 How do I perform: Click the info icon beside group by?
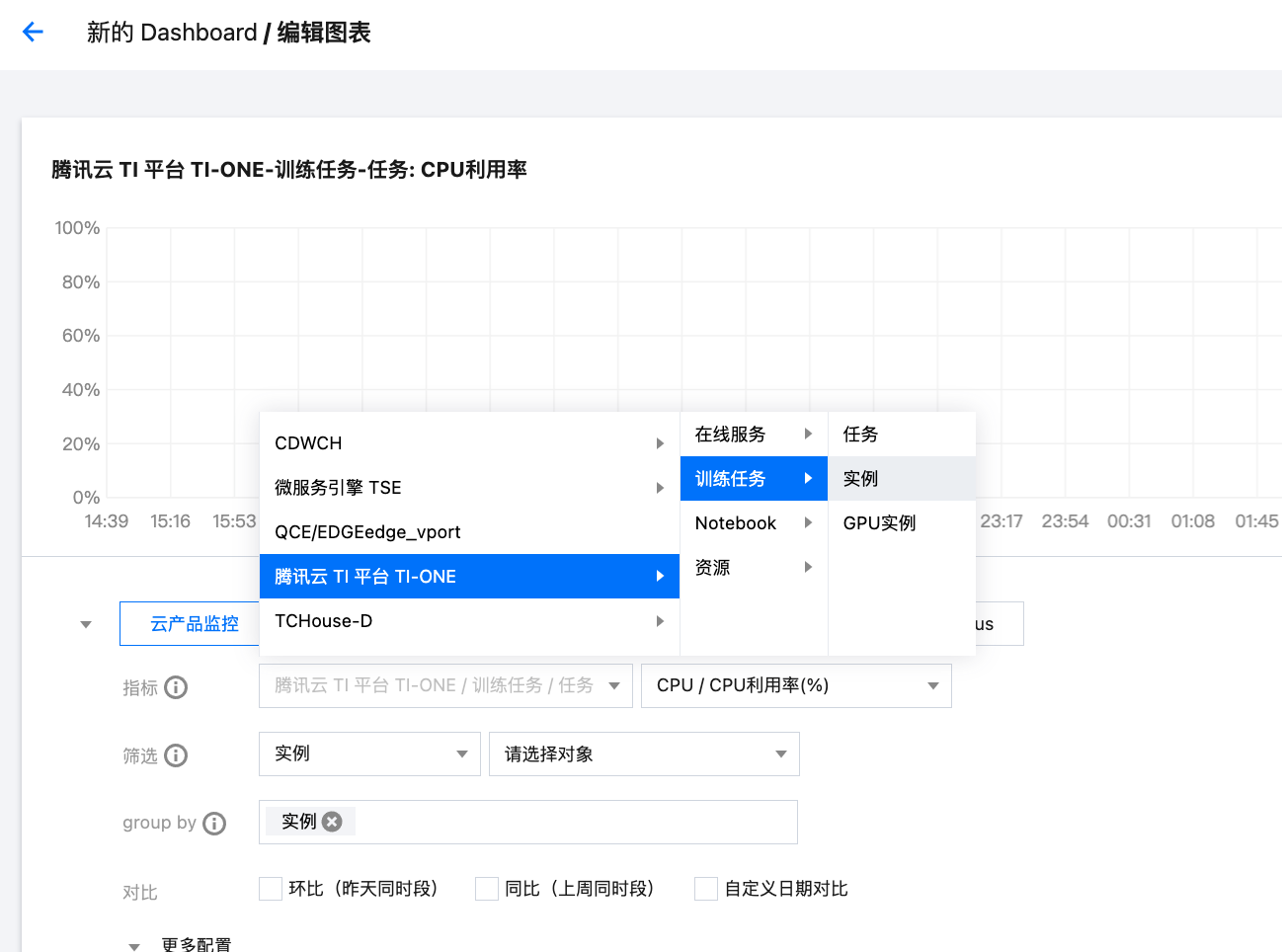(214, 824)
